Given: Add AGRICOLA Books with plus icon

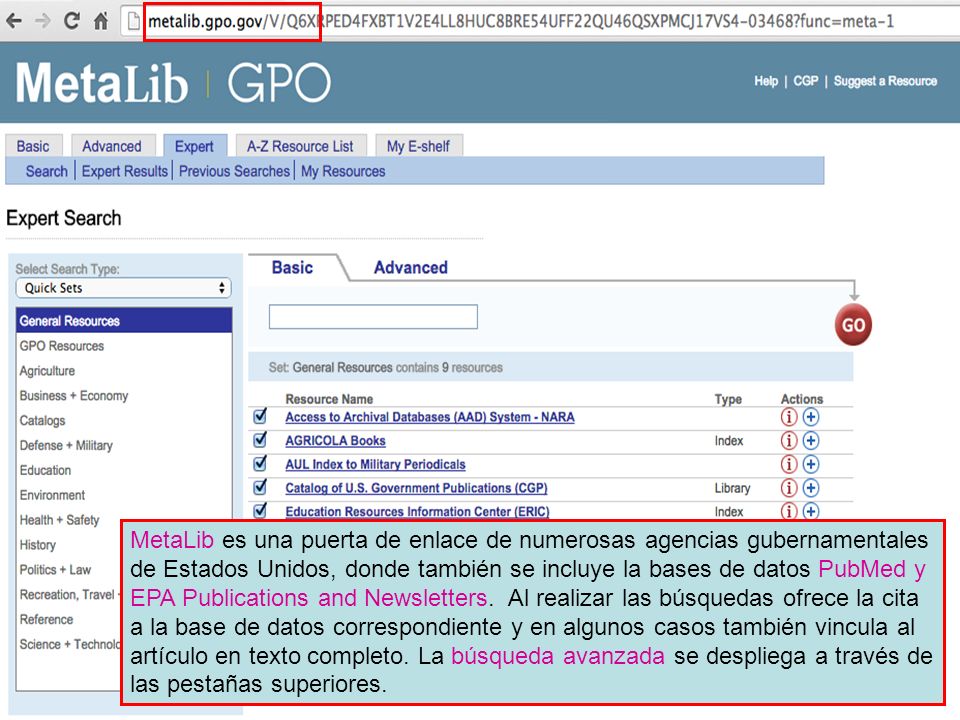Looking at the screenshot, I should [x=811, y=440].
